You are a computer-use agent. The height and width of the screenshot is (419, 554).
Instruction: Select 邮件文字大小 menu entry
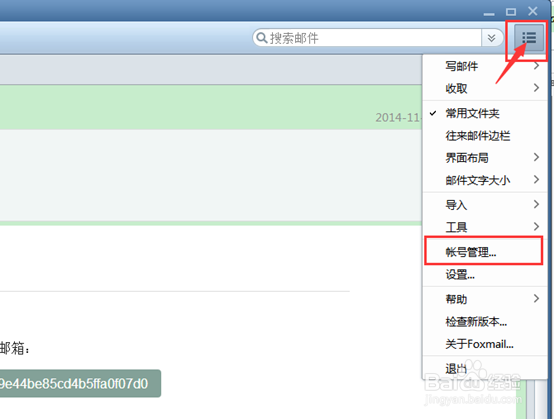click(x=485, y=180)
